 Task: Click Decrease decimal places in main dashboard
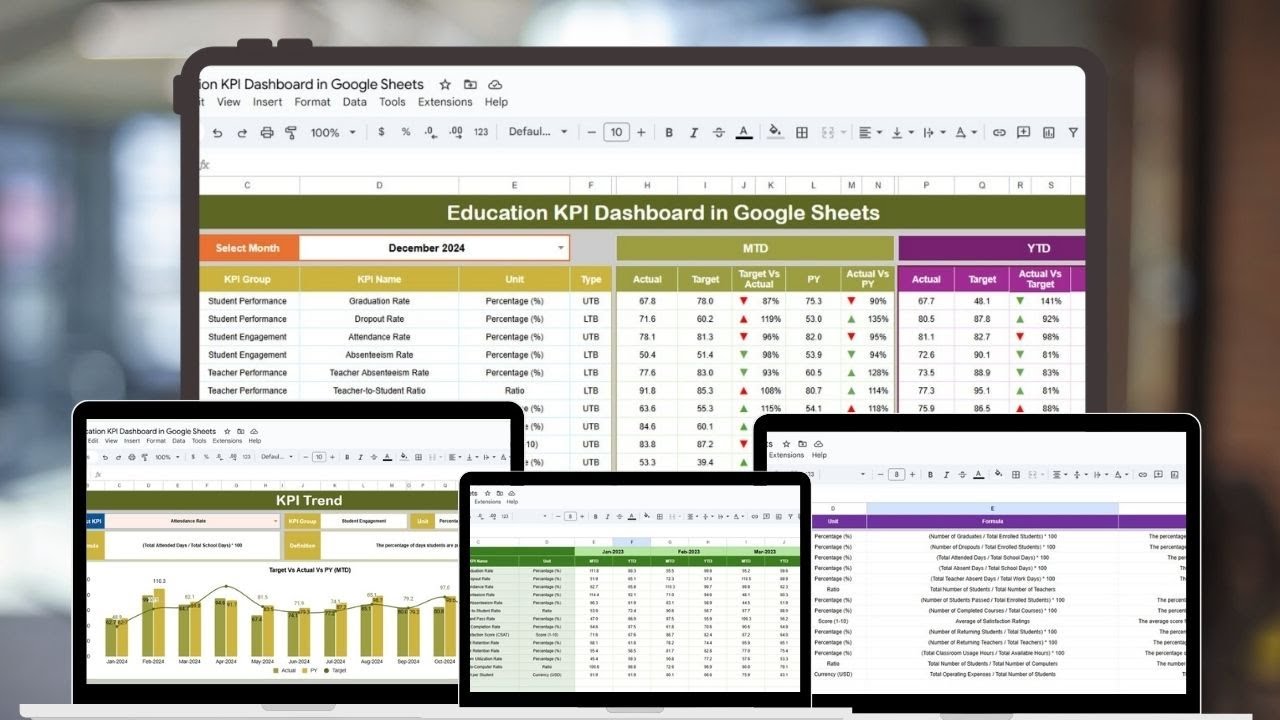430,132
